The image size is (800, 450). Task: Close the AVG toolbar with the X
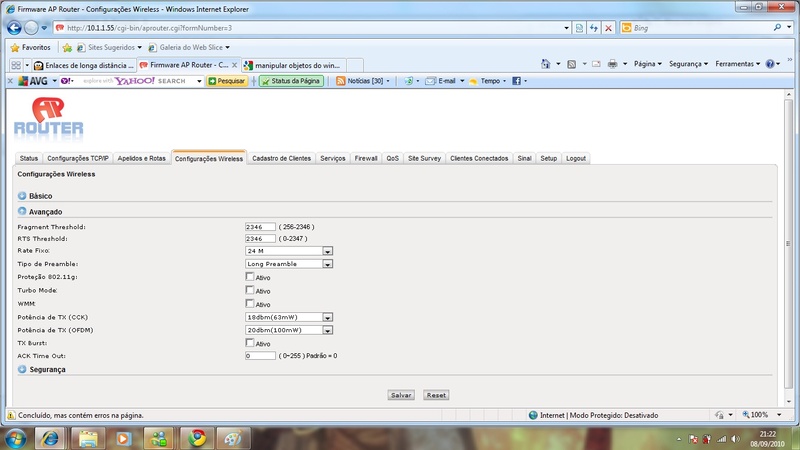point(10,81)
